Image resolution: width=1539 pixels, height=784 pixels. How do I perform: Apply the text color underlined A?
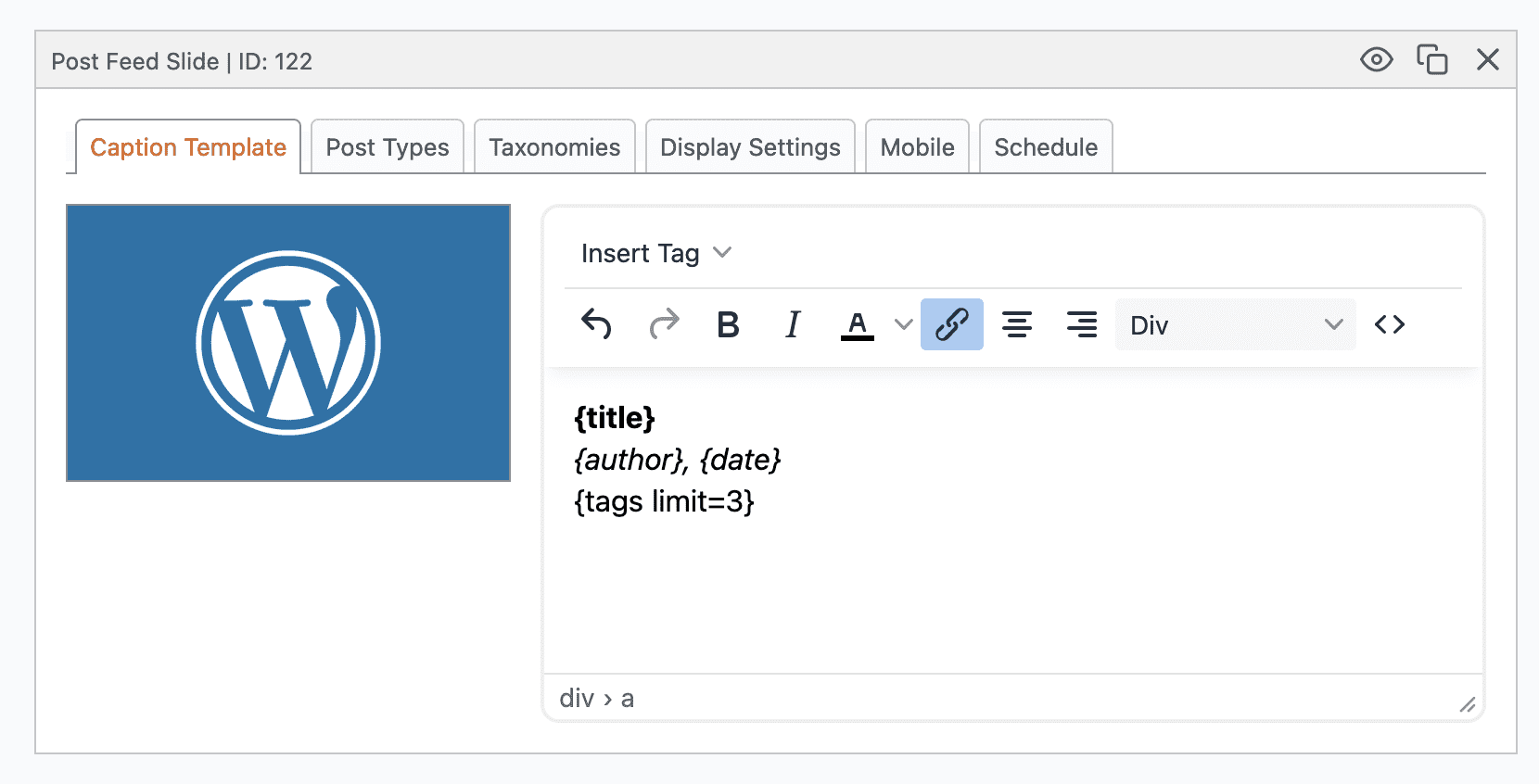pos(858,324)
